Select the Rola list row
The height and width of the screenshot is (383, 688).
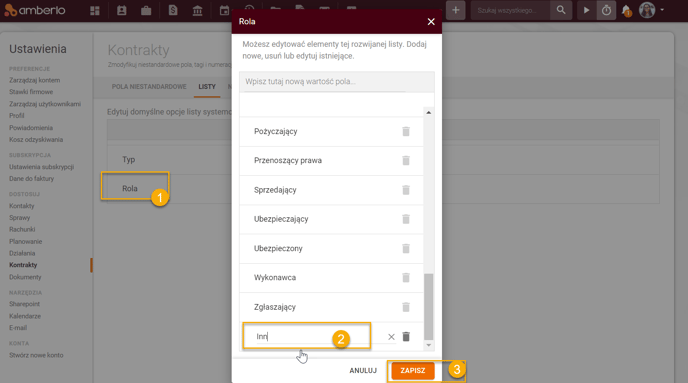pos(130,189)
